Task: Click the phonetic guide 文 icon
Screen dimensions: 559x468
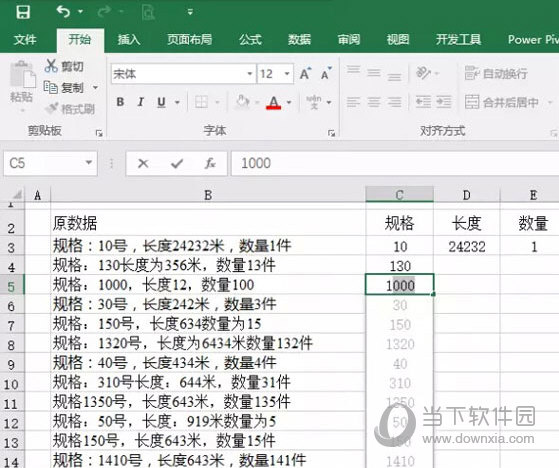Action: pos(314,102)
